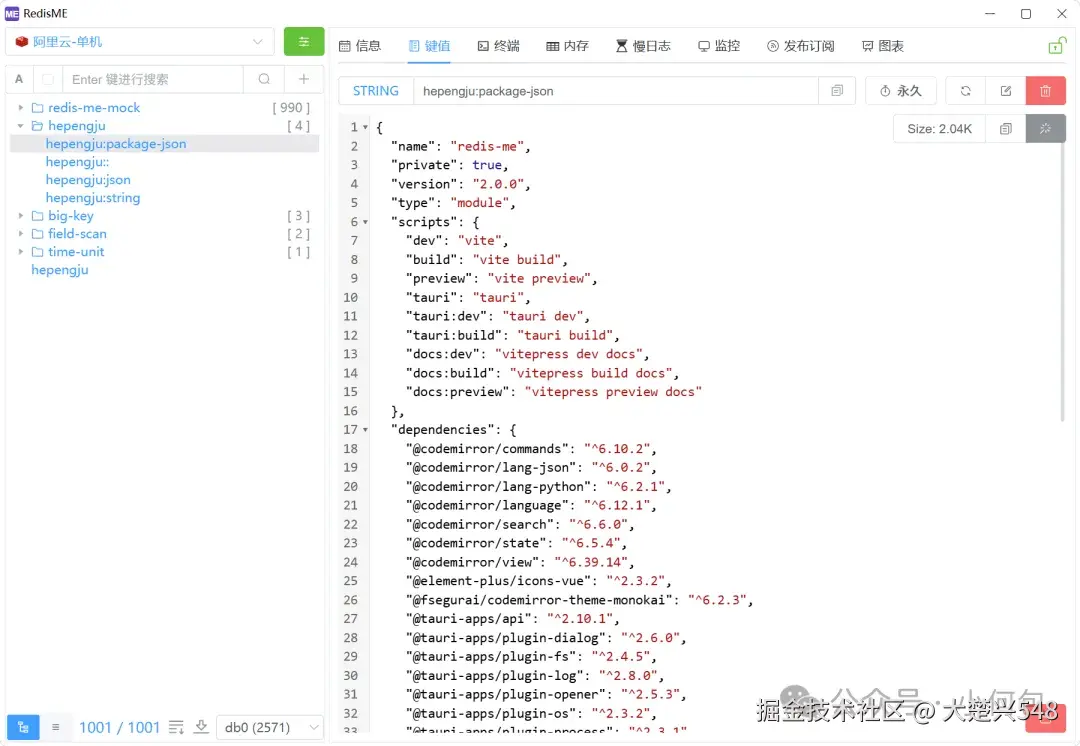This screenshot has height=746, width=1080.
Task: Select the hepengju:: key
Action: coord(77,162)
